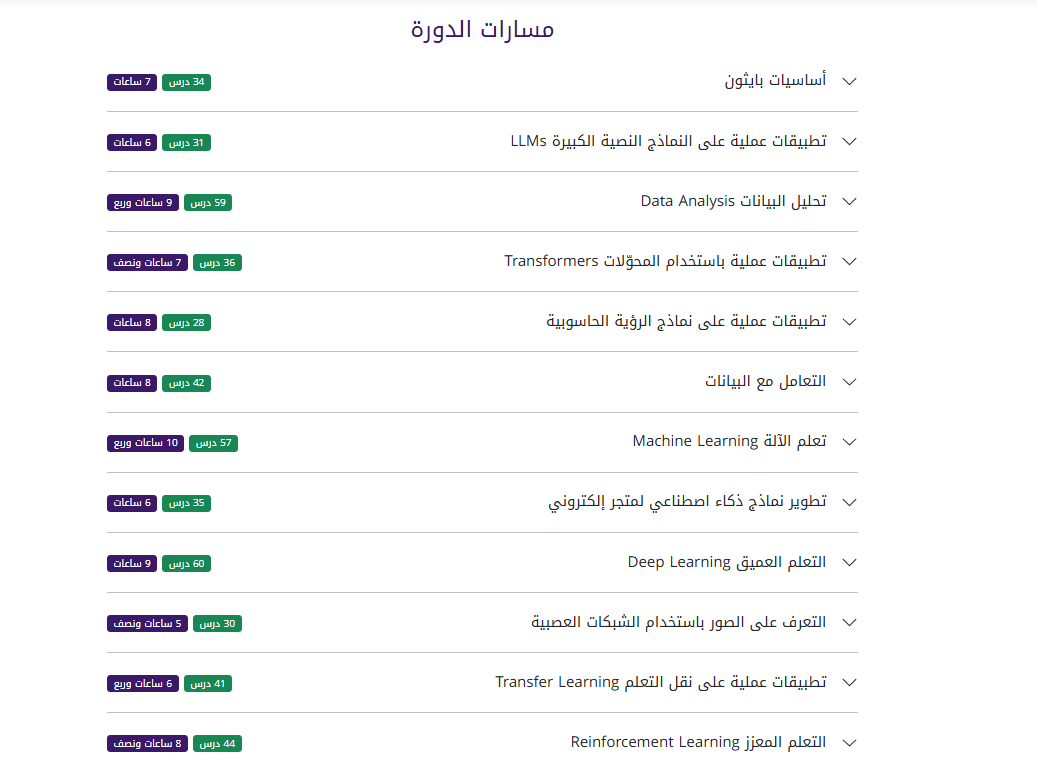Click the Transfer Learning chevron icon
This screenshot has width=1037, height=782.
(850, 682)
